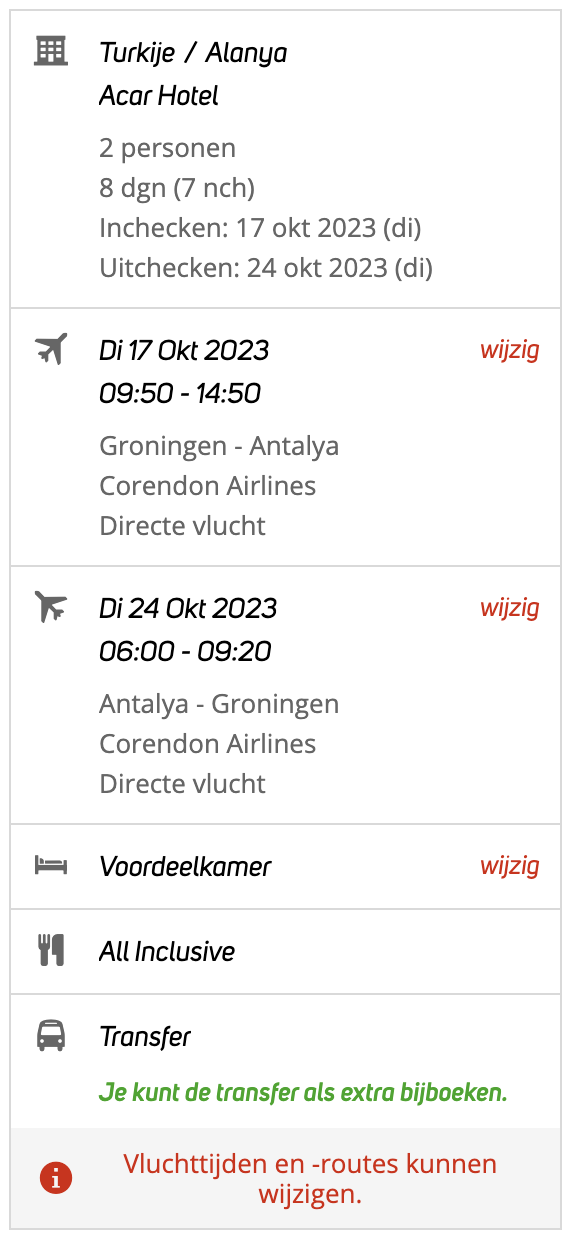Click the green transfer extra booking text
Screen dimensions: 578x1242
303,1093
